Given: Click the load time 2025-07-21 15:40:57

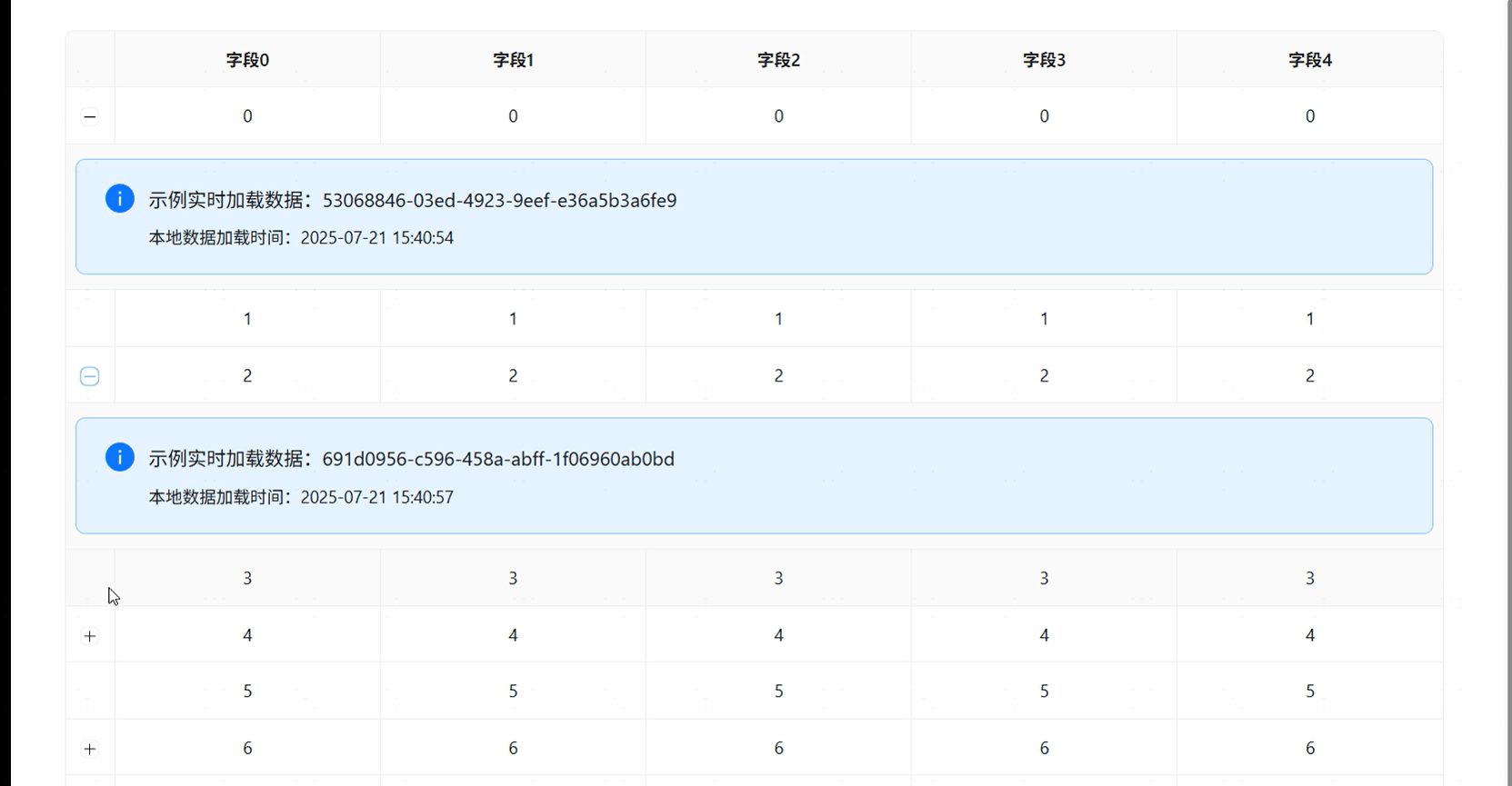Looking at the screenshot, I should pyautogui.click(x=377, y=497).
